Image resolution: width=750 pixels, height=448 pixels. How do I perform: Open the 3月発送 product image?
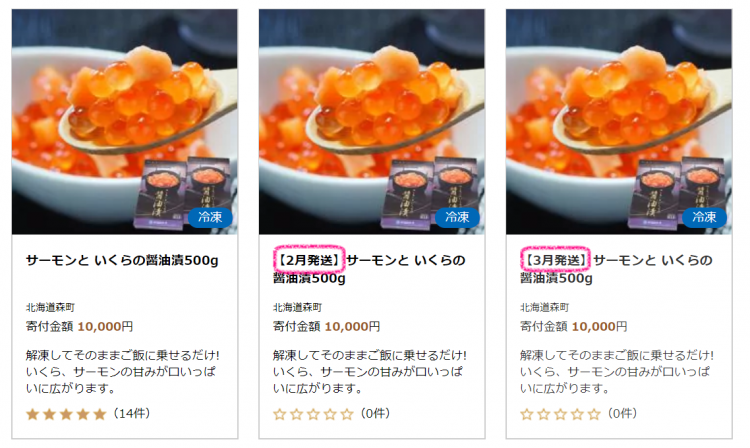(x=619, y=121)
